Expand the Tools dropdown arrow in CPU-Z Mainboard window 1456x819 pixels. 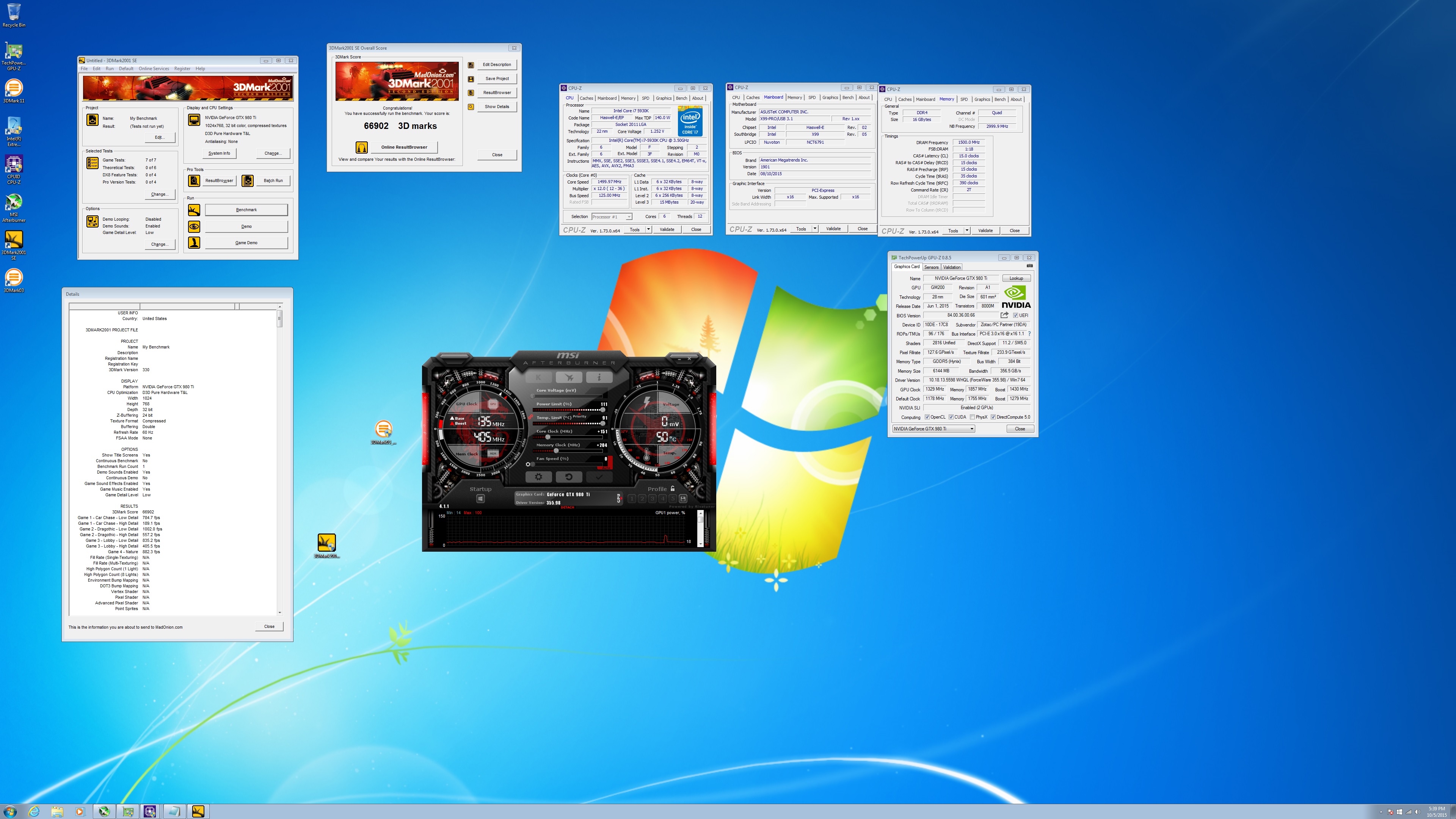814,228
